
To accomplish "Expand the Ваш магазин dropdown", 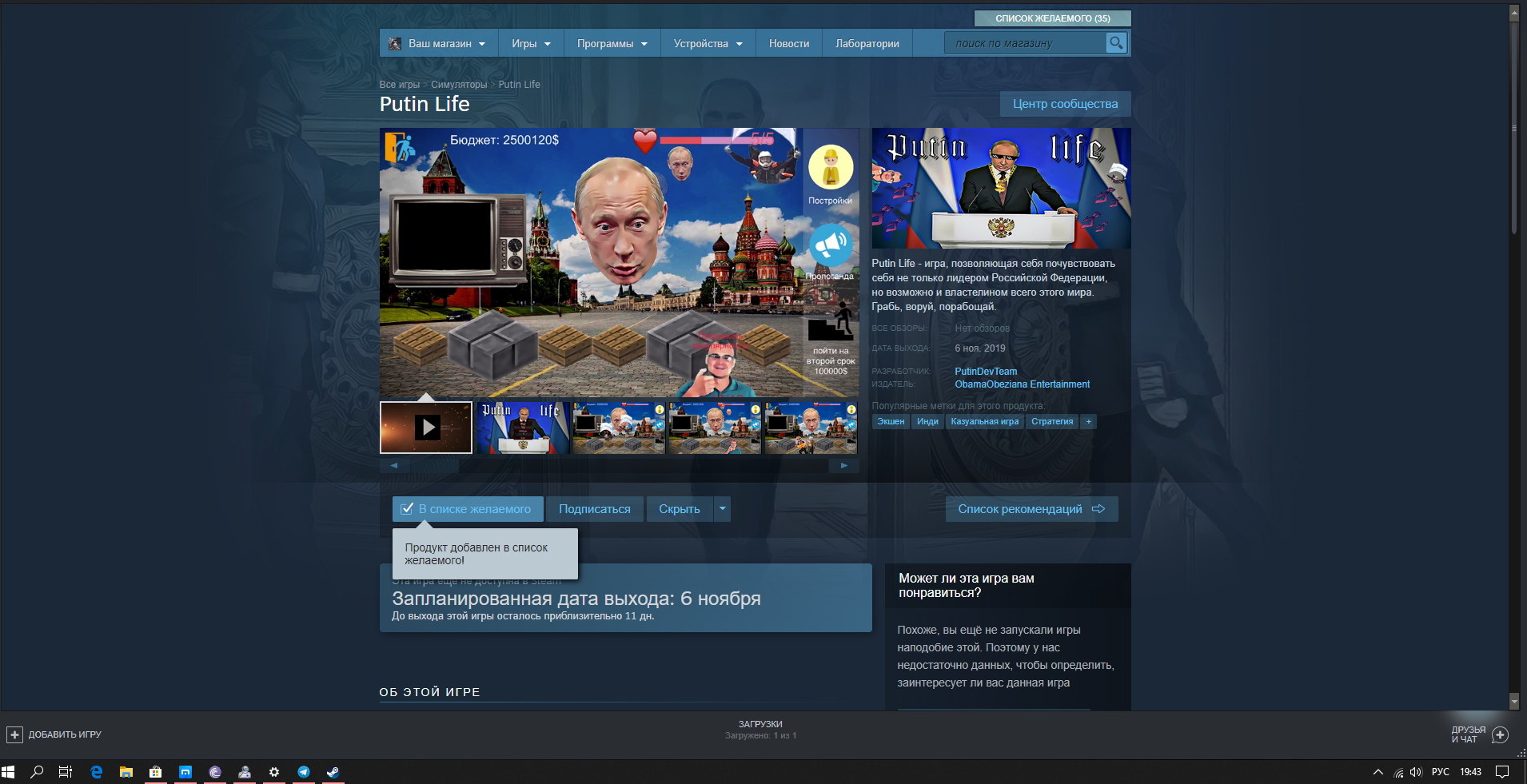I will pyautogui.click(x=482, y=44).
